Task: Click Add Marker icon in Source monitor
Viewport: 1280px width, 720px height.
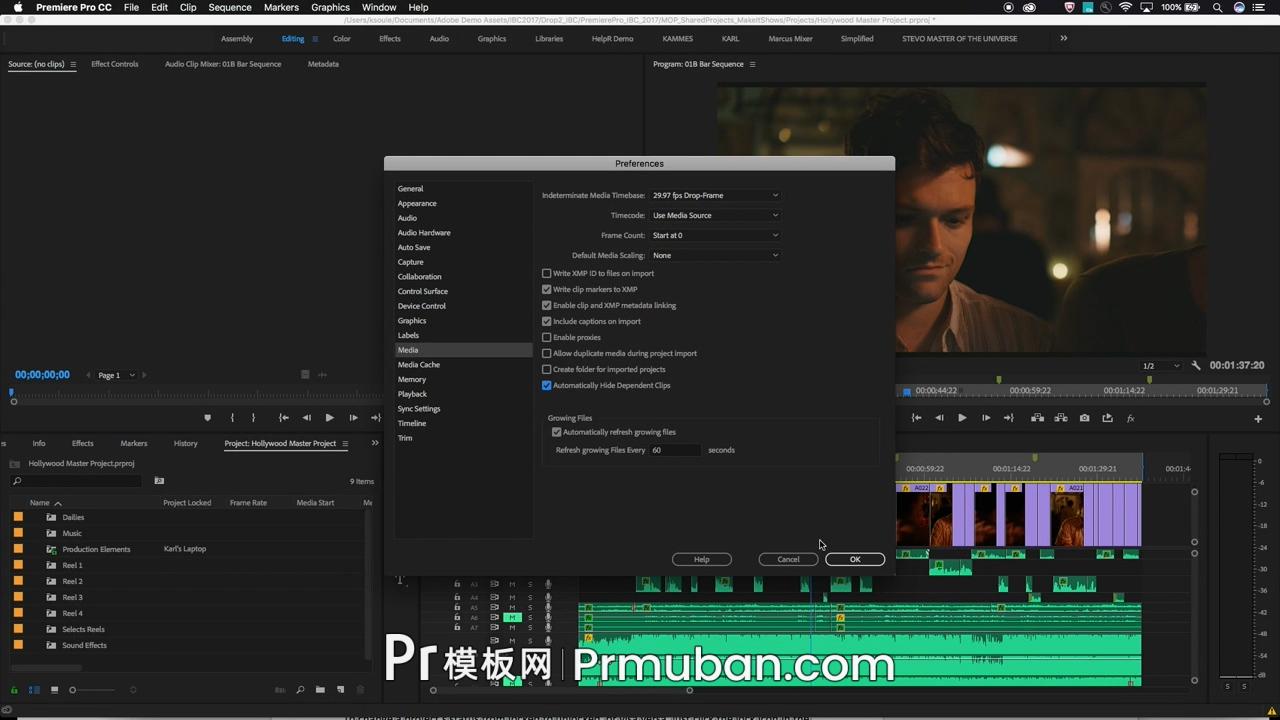Action: click(x=208, y=418)
